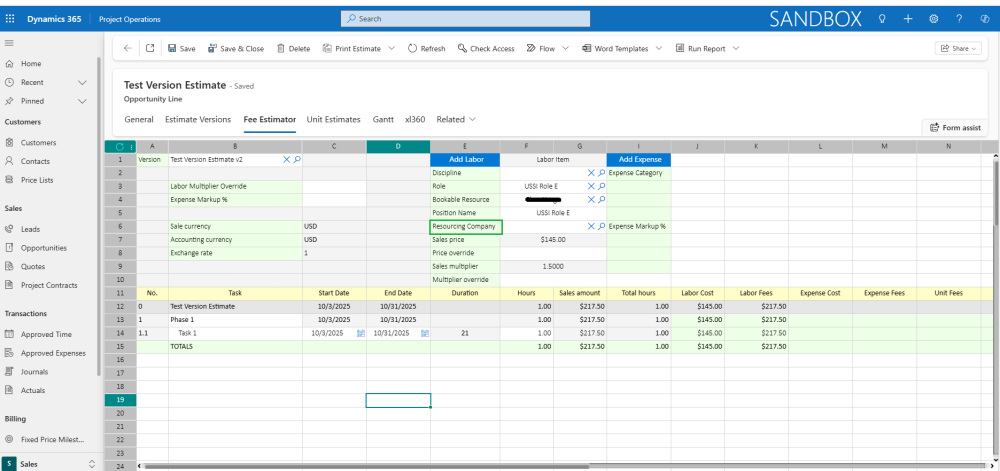
Task: Click the Save & Close icon
Action: tap(212, 48)
